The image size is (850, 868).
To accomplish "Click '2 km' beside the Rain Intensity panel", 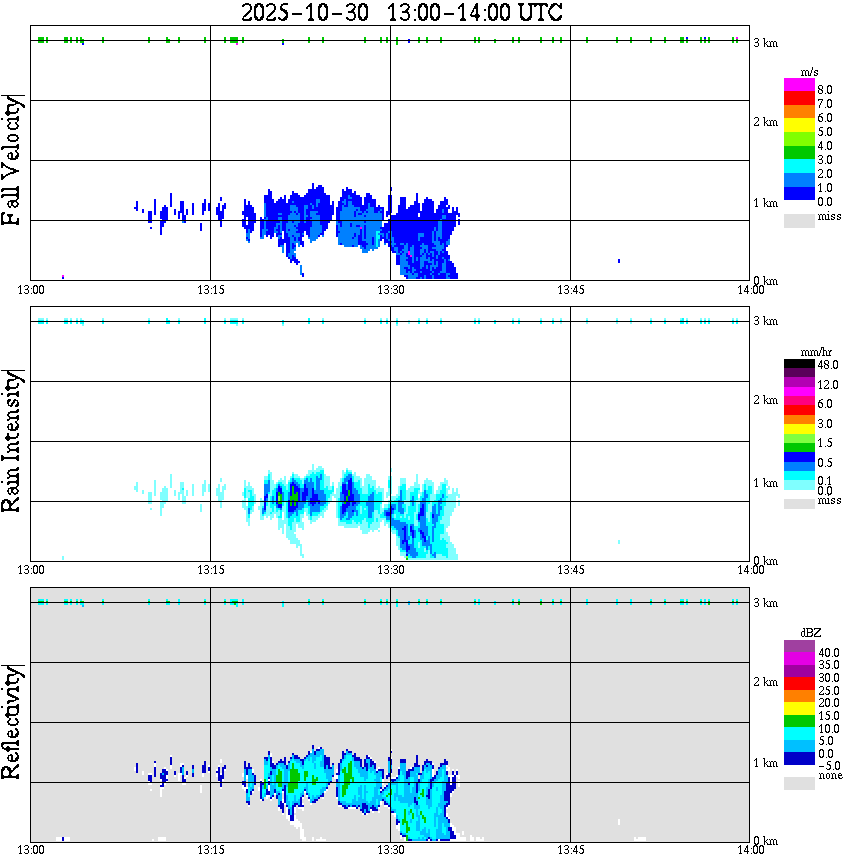I will 765,400.
